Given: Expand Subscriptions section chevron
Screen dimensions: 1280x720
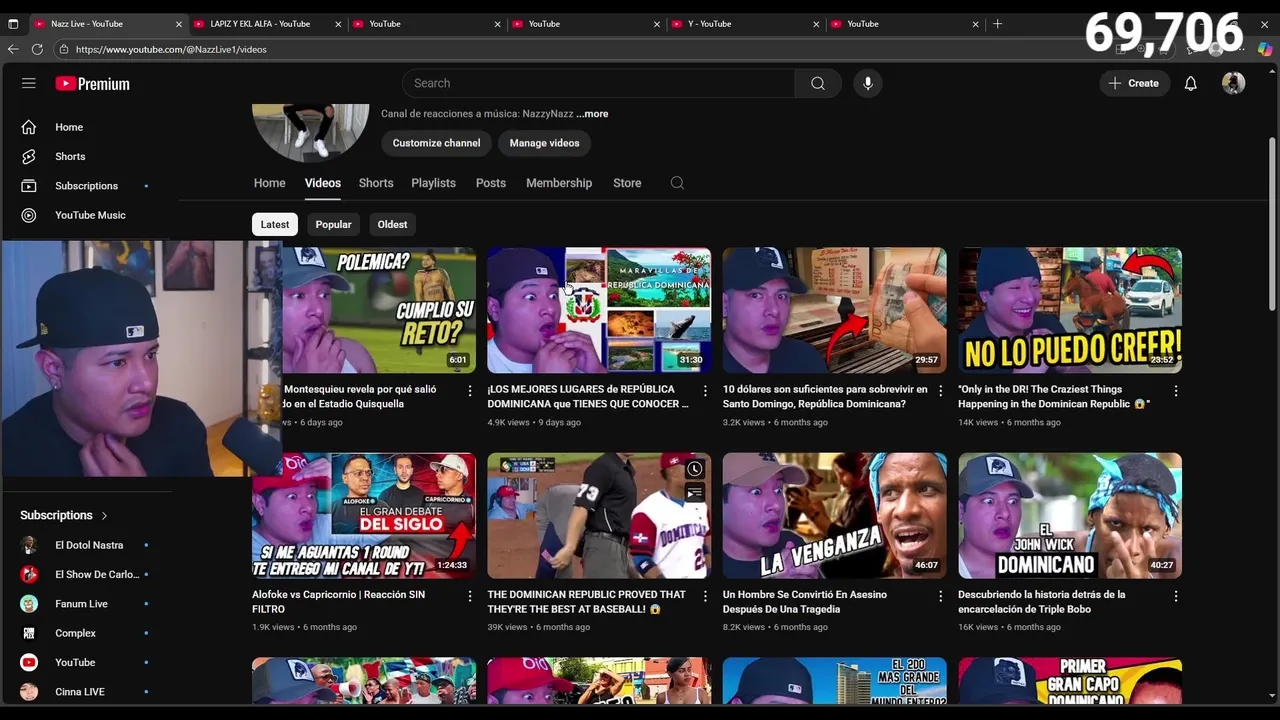Looking at the screenshot, I should [104, 516].
